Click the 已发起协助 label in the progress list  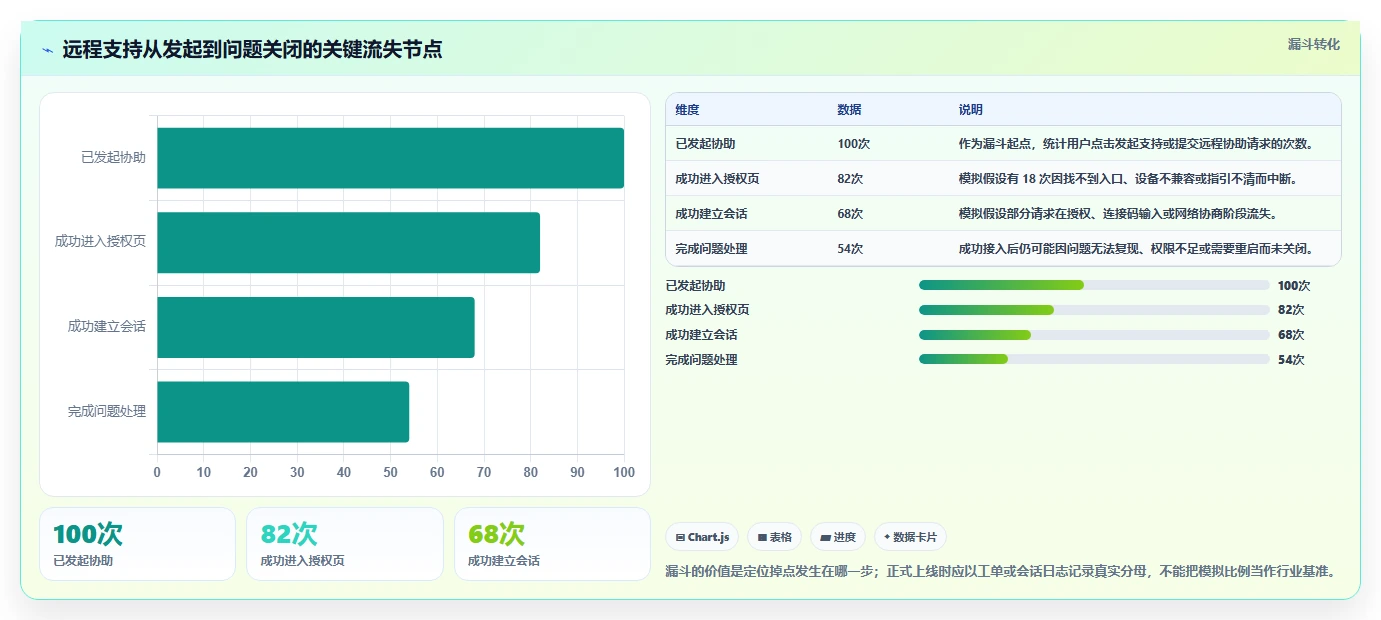[x=695, y=286]
